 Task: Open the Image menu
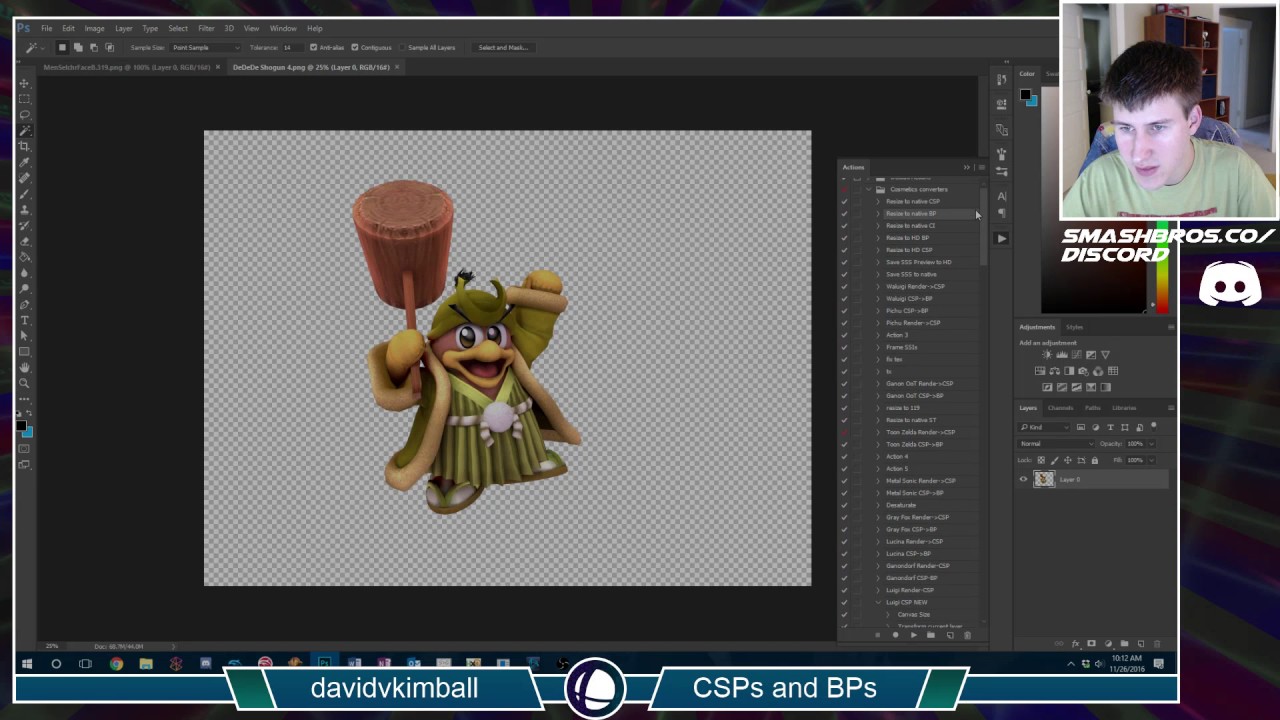tap(94, 28)
